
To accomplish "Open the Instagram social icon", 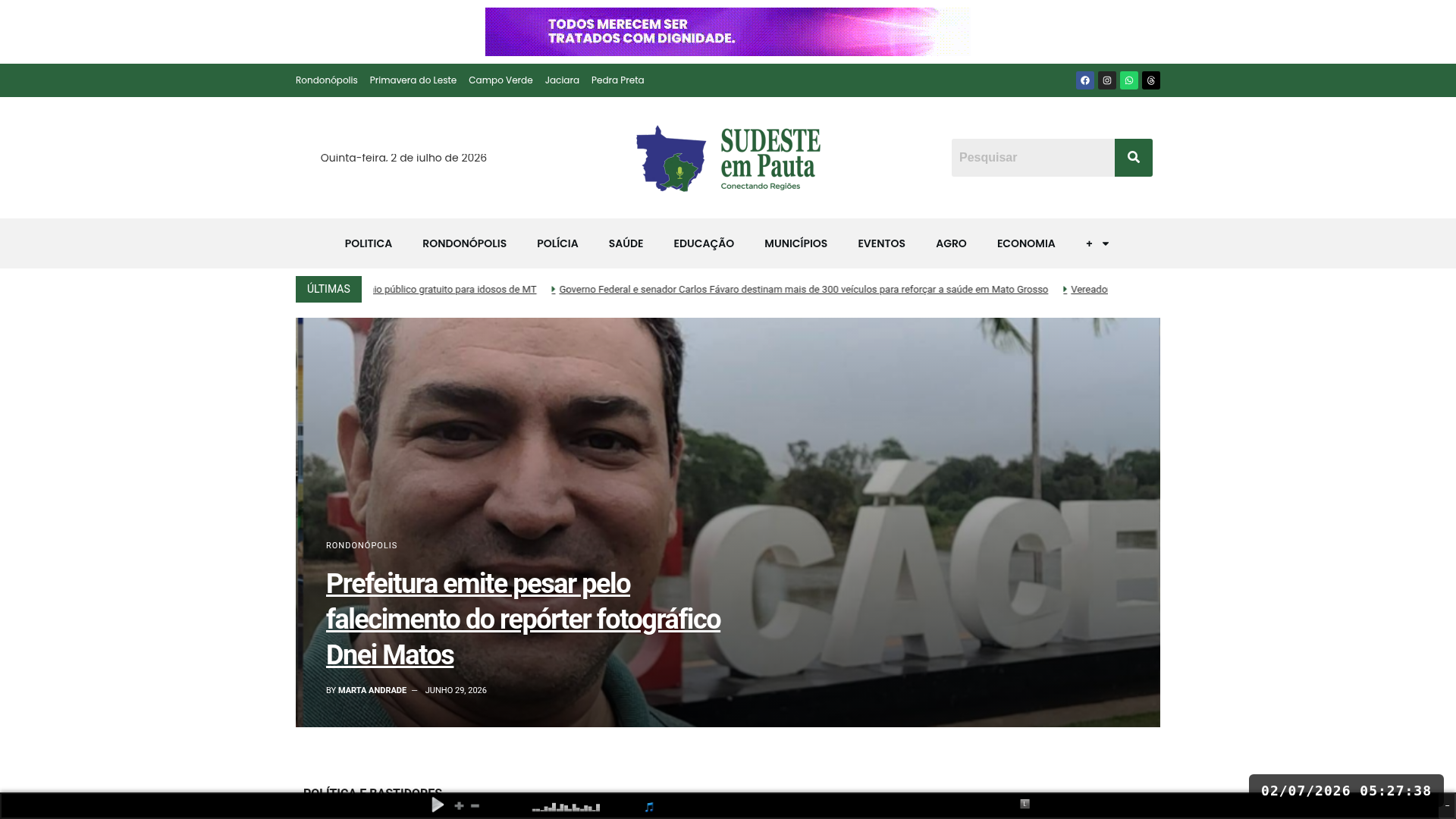I will click(x=1107, y=80).
